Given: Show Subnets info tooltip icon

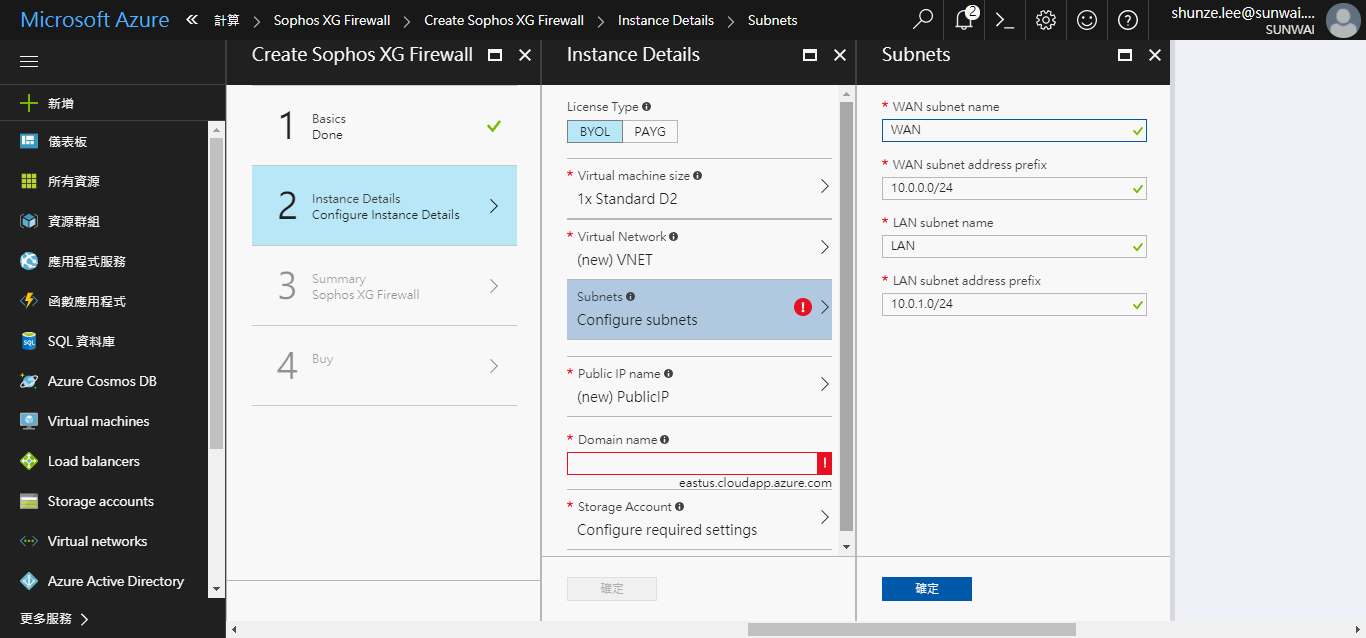Looking at the screenshot, I should 631,296.
